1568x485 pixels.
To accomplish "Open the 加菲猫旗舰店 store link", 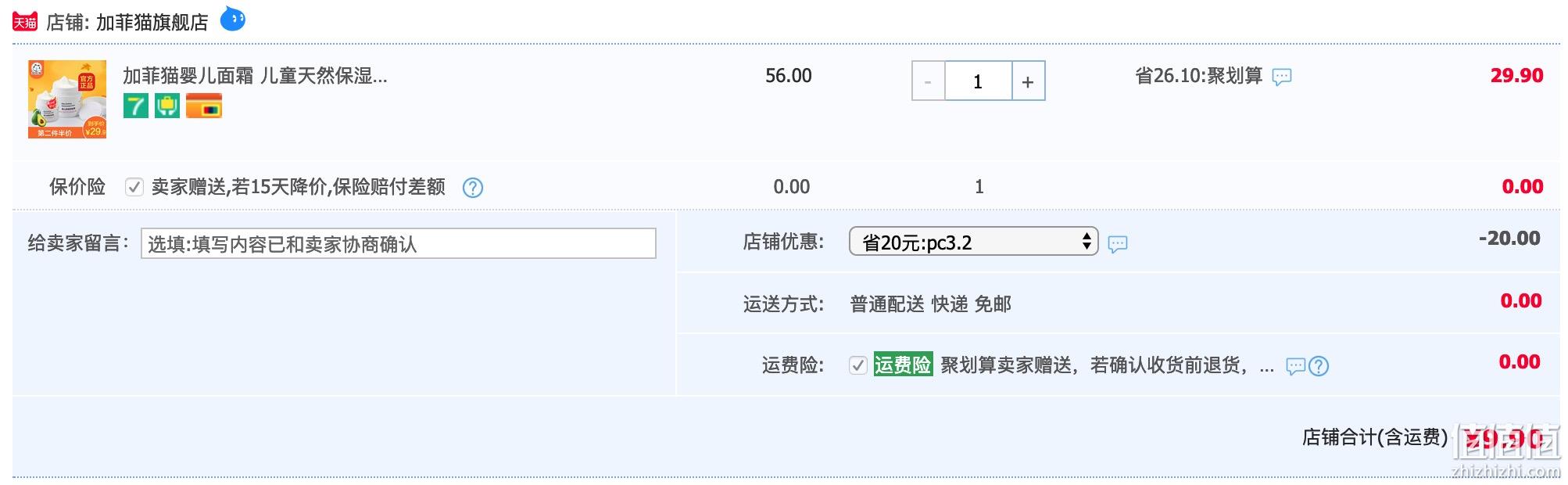I will click(x=152, y=23).
